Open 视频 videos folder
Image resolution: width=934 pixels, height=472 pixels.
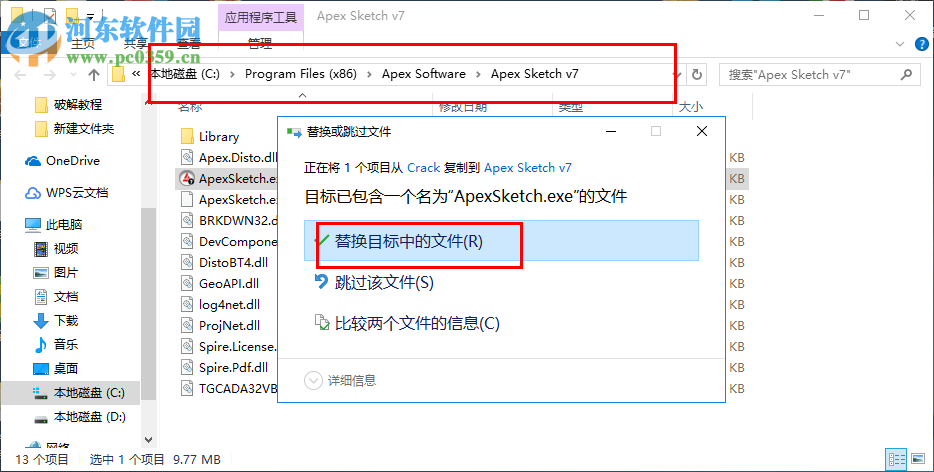[x=66, y=249]
